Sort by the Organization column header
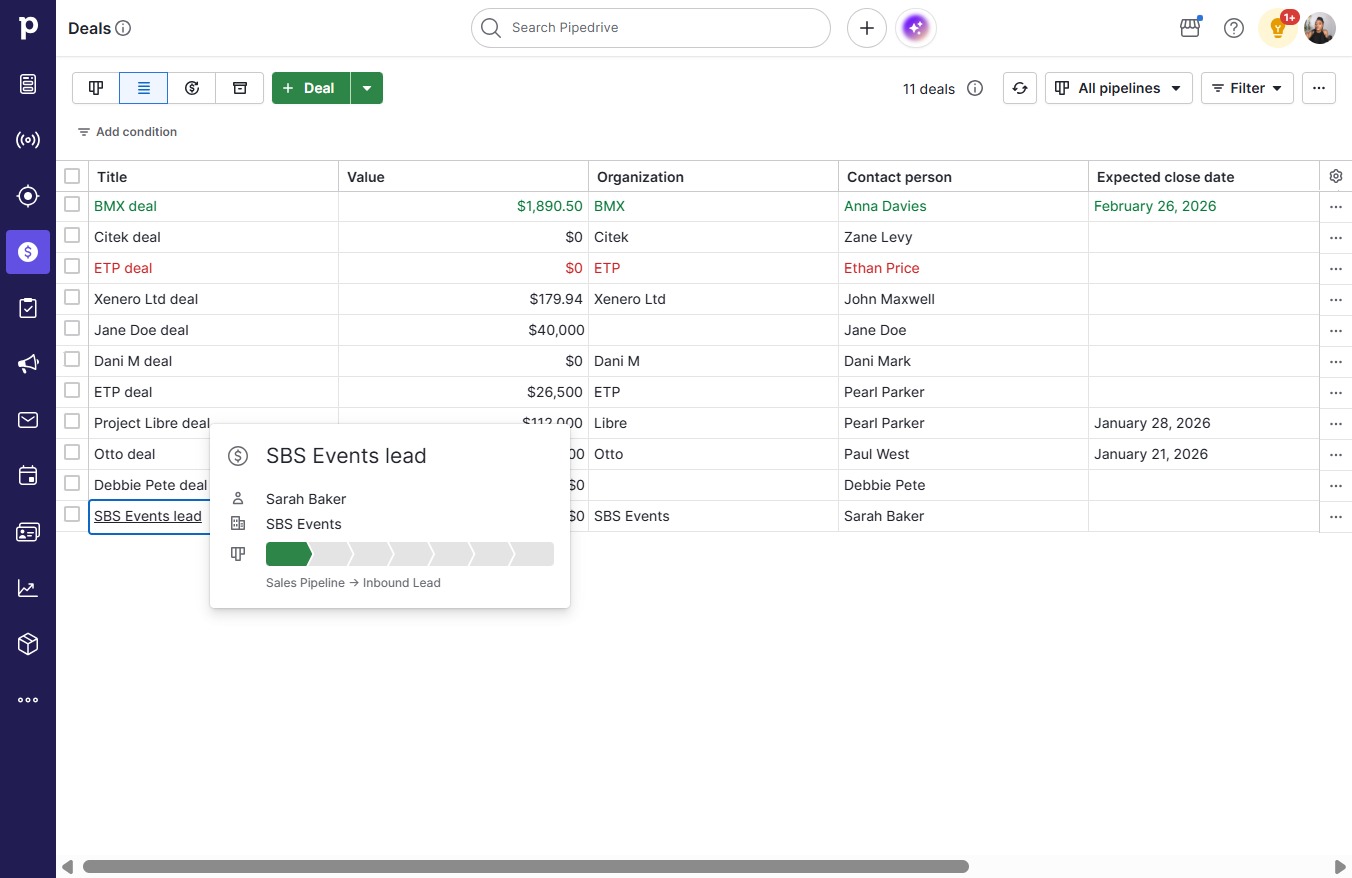Viewport: 1352px width, 878px height. click(713, 177)
